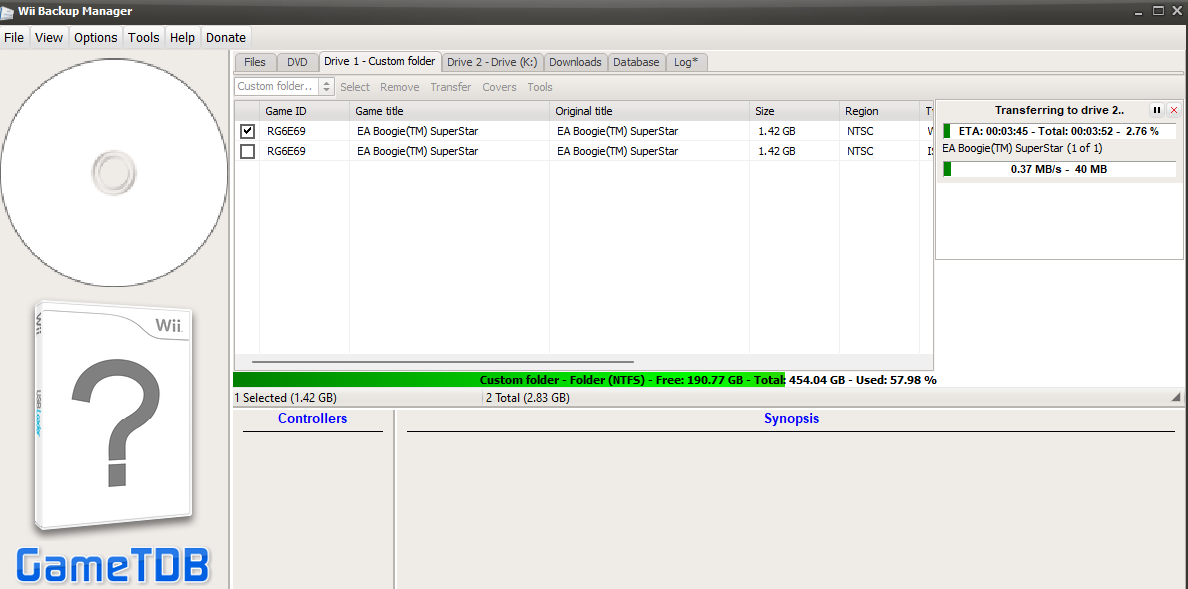Switch to the Drive 2 - Drive (K:) tab

click(x=491, y=62)
